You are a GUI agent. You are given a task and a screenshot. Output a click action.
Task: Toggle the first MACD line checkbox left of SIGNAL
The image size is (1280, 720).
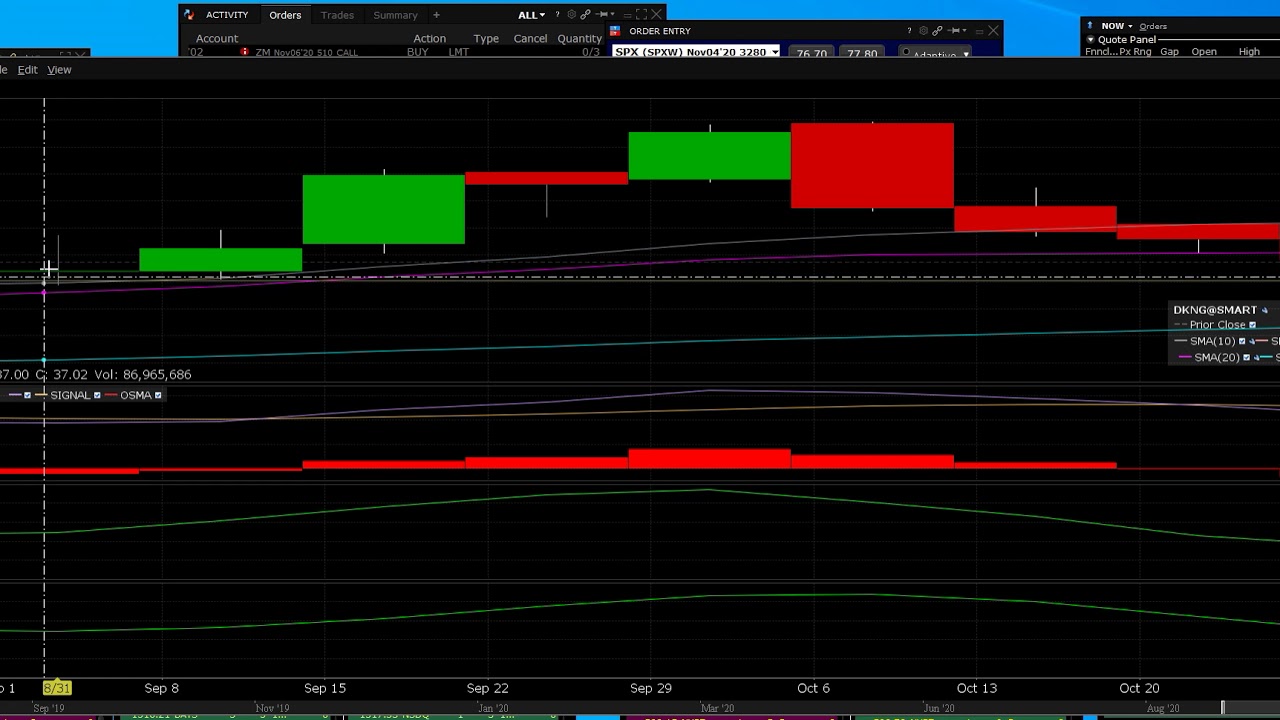click(x=27, y=395)
